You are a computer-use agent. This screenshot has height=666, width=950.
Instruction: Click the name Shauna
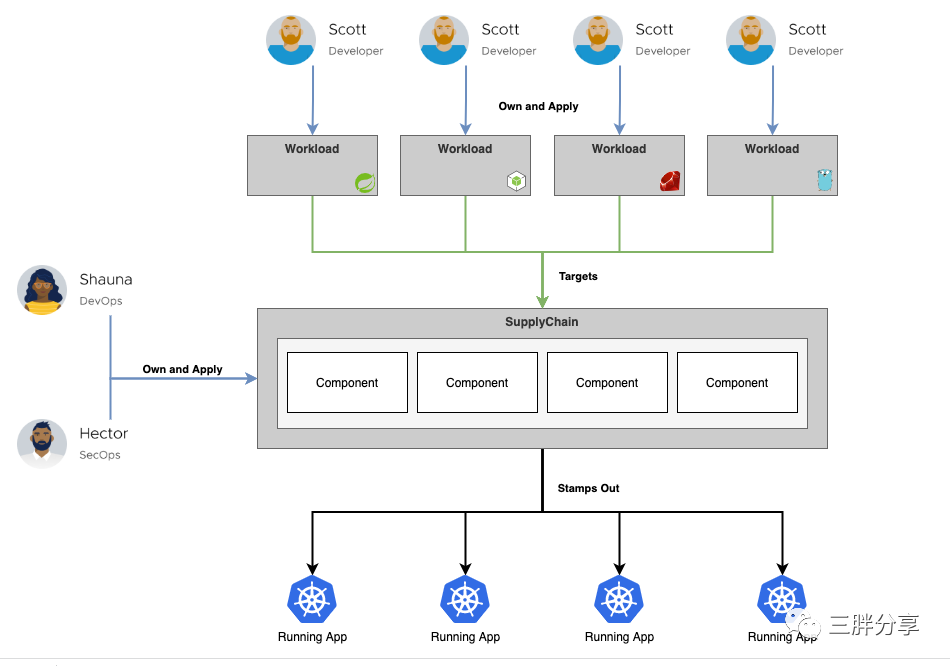pyautogui.click(x=106, y=279)
